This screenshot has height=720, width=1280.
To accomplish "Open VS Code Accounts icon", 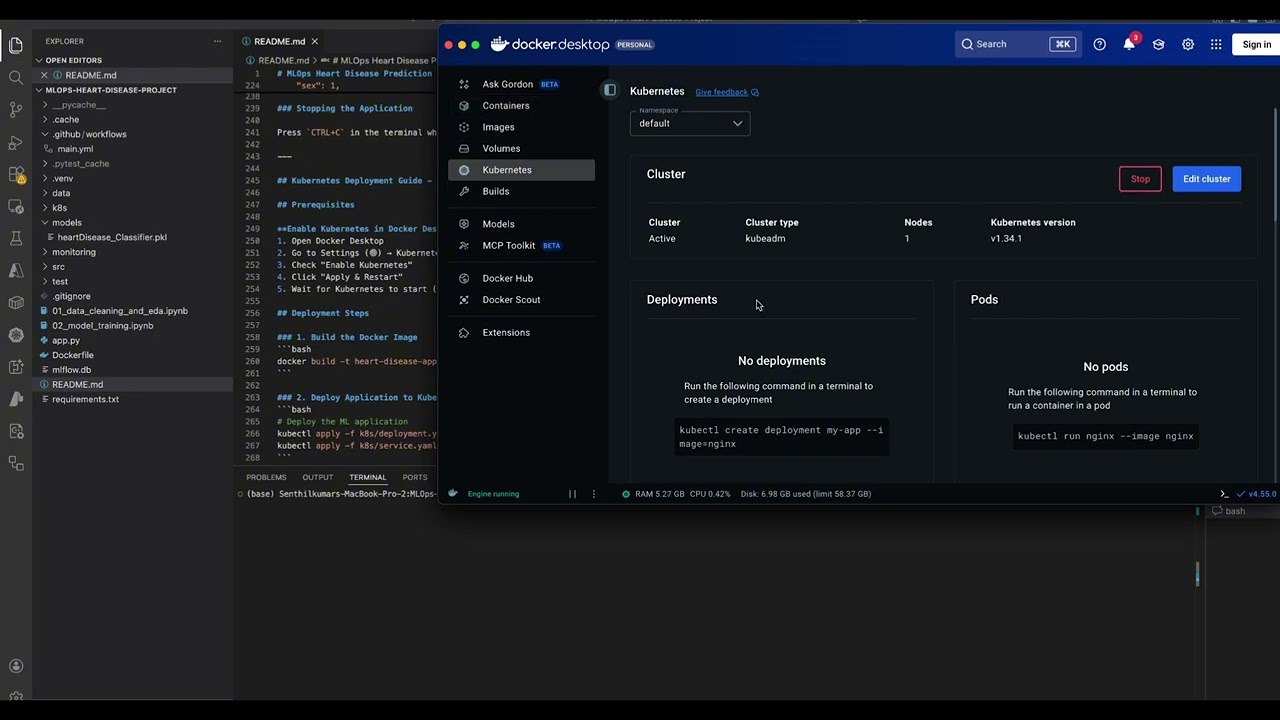I will click(16, 666).
